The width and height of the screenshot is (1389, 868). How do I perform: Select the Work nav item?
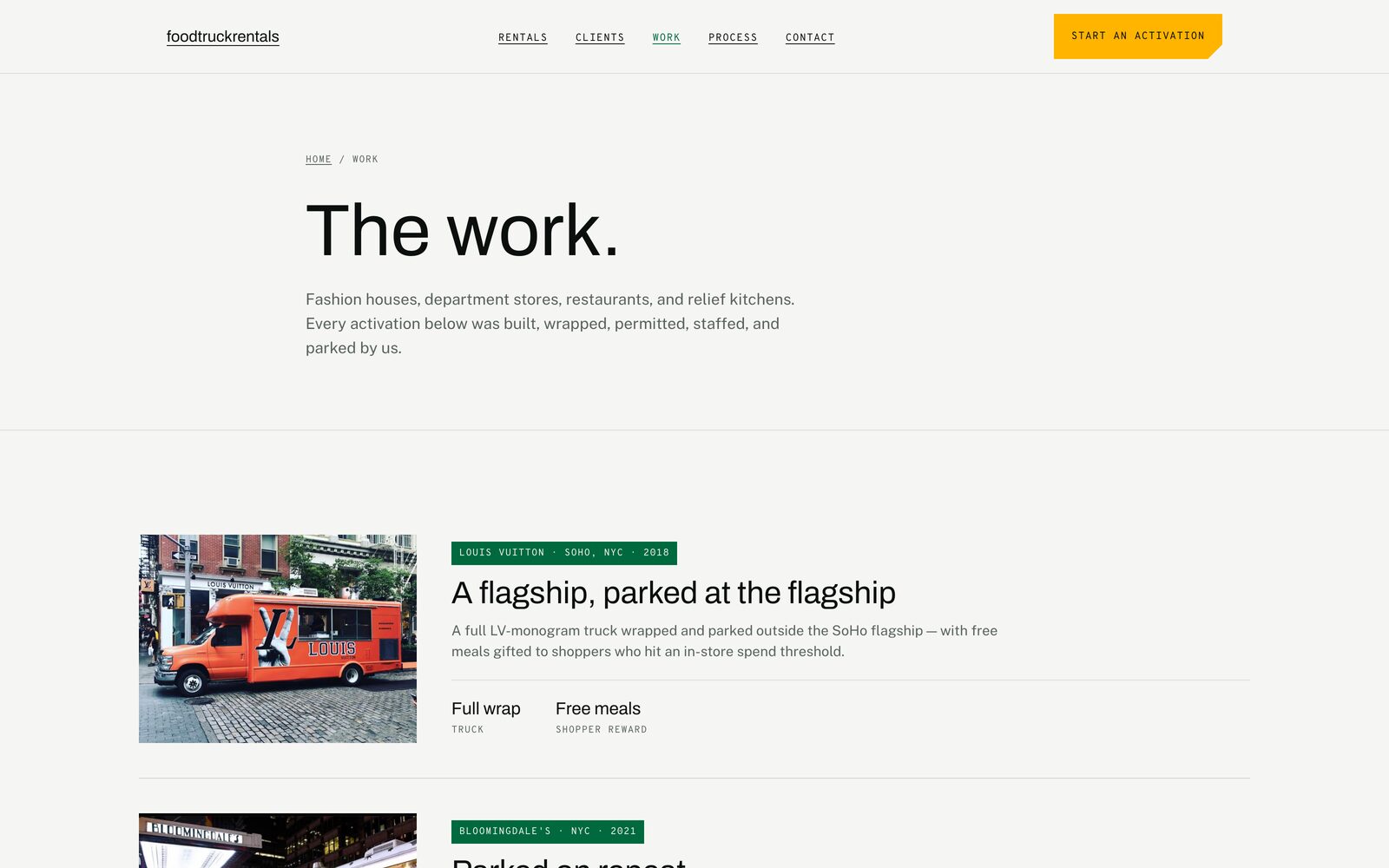[x=667, y=37]
